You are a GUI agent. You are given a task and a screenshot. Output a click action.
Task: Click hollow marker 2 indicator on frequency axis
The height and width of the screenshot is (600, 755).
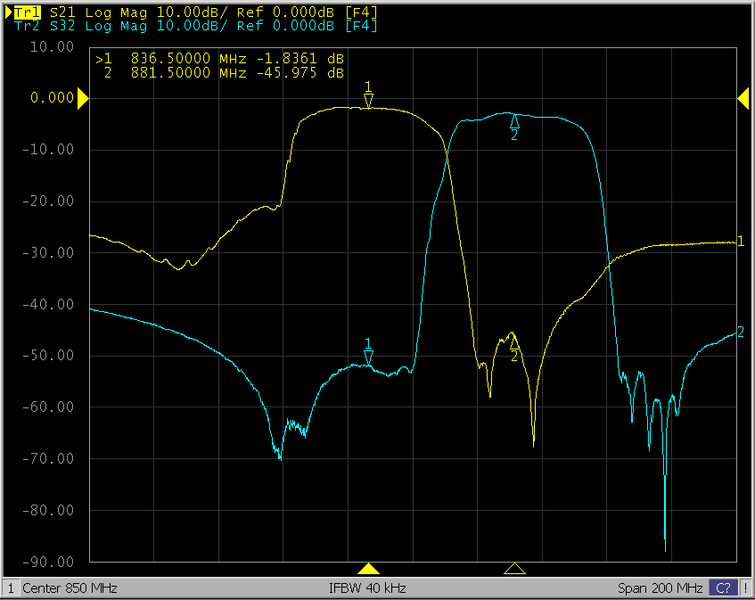click(x=514, y=568)
